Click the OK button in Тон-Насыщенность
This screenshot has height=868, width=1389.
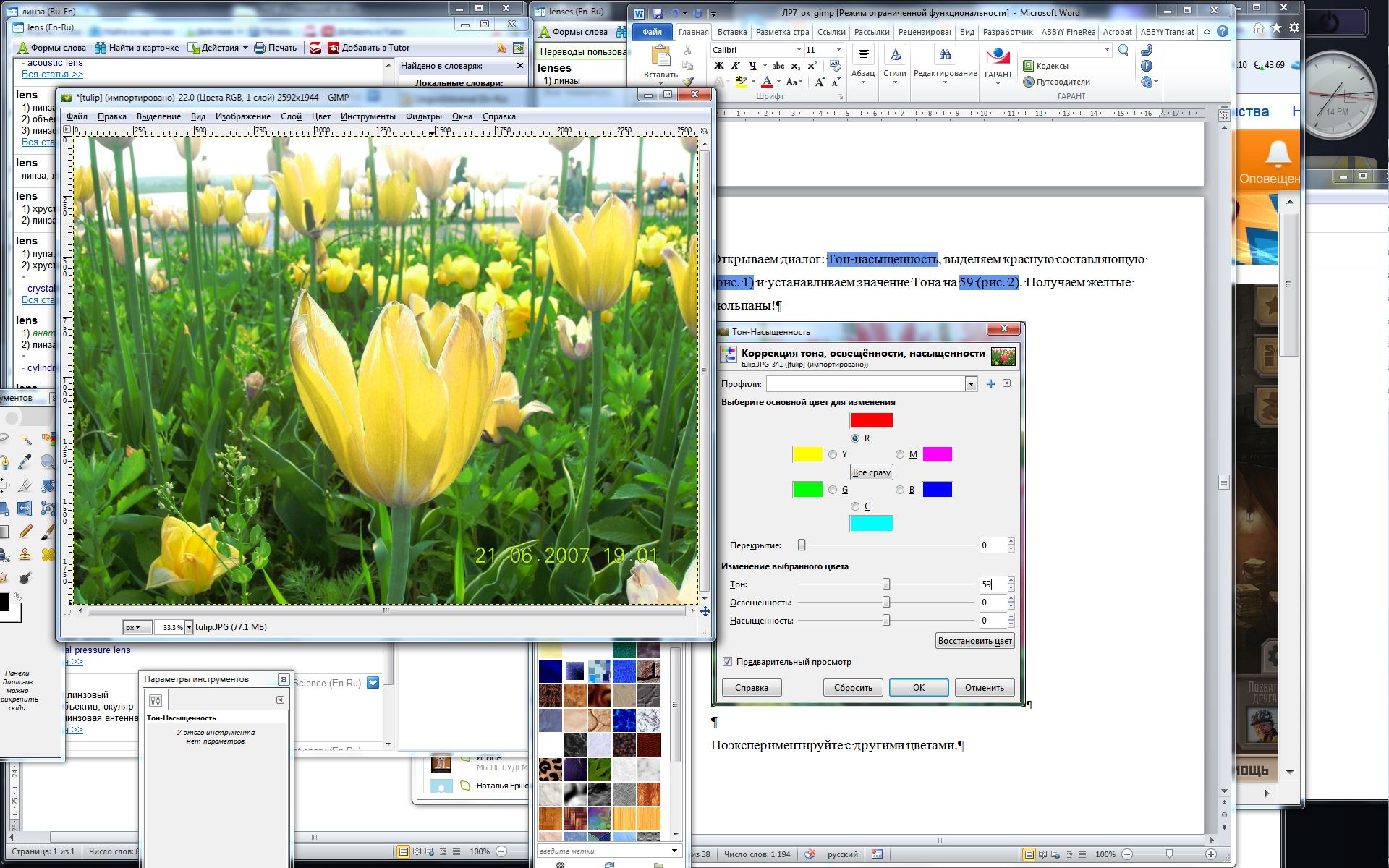tap(919, 688)
